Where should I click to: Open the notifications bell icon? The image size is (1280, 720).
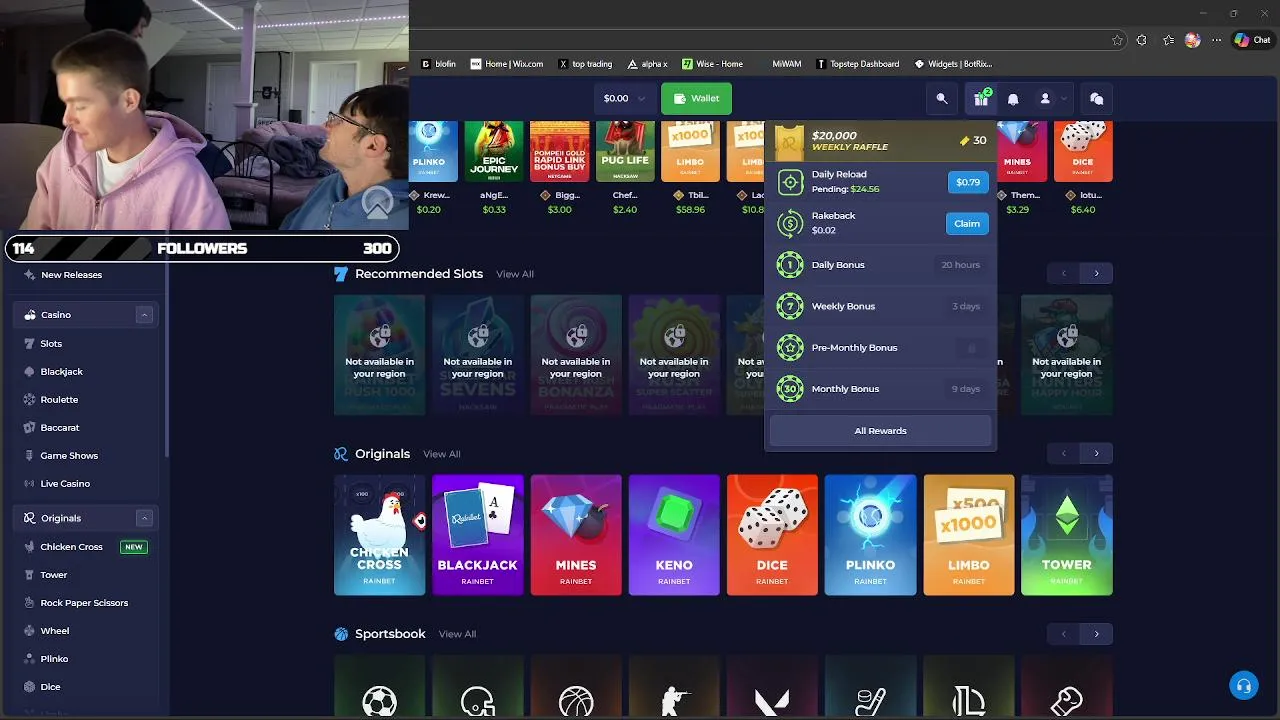(1013, 99)
